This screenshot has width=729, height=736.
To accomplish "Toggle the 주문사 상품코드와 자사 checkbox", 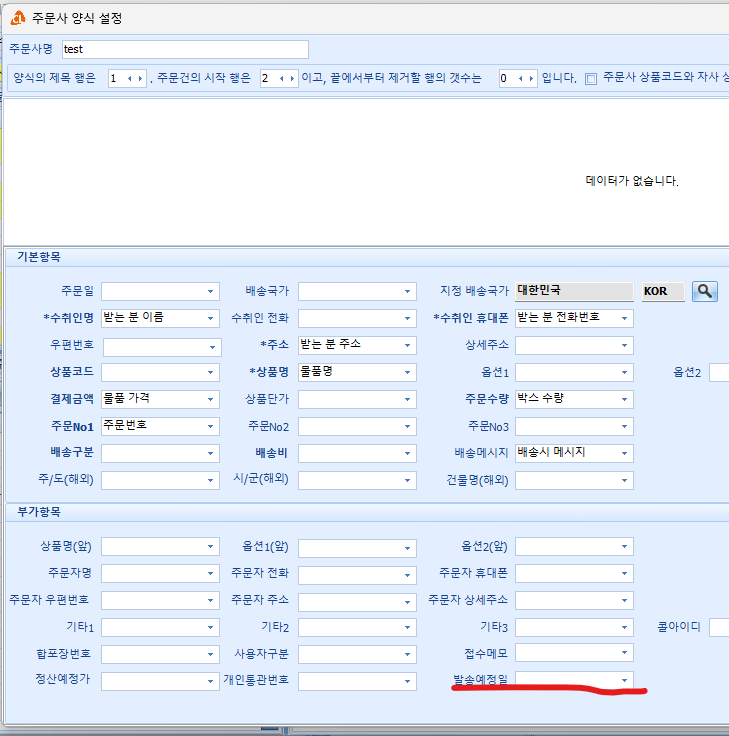I will [x=591, y=78].
